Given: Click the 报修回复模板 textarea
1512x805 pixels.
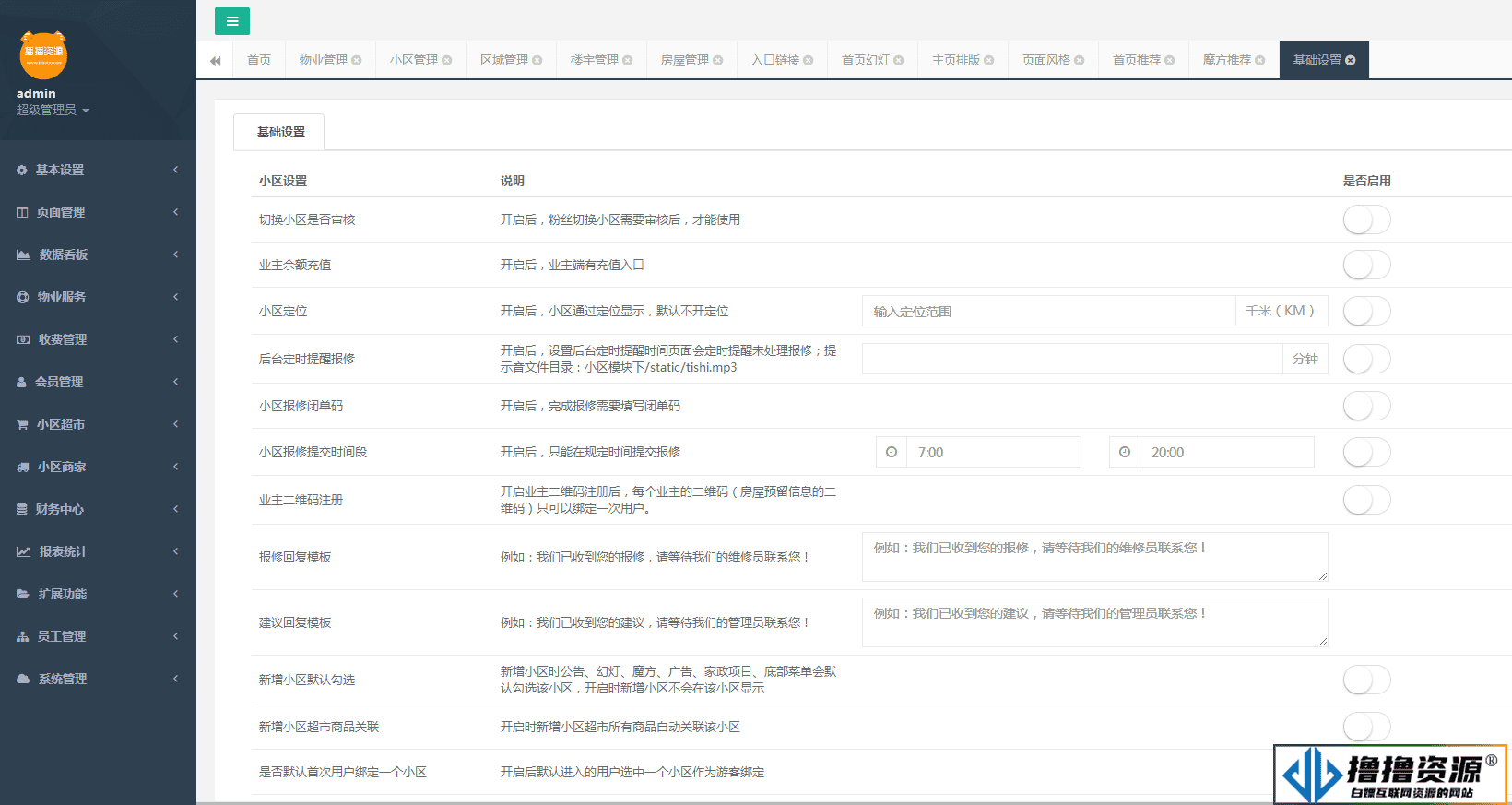Looking at the screenshot, I should [1095, 557].
